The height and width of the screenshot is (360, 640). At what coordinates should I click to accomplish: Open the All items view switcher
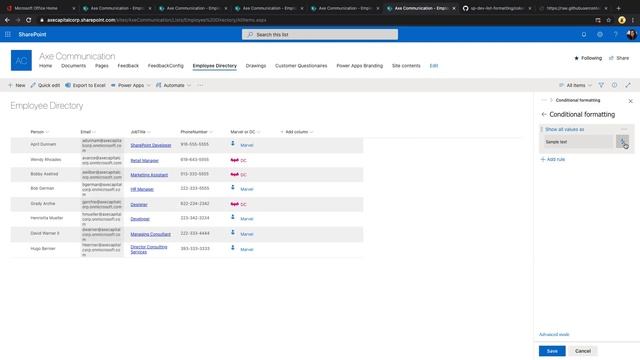click(576, 85)
